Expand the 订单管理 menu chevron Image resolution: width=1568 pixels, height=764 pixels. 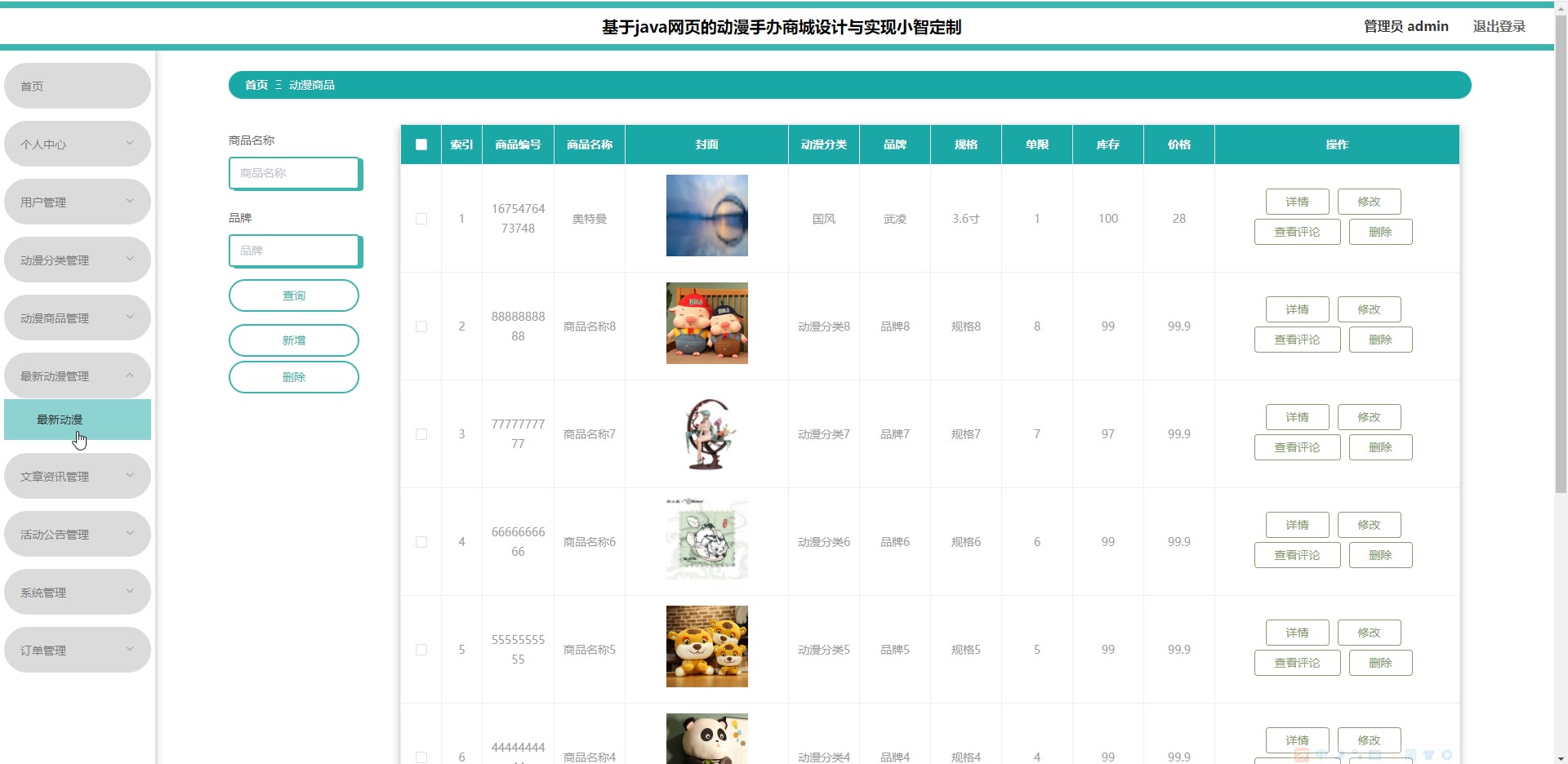pyautogui.click(x=130, y=649)
